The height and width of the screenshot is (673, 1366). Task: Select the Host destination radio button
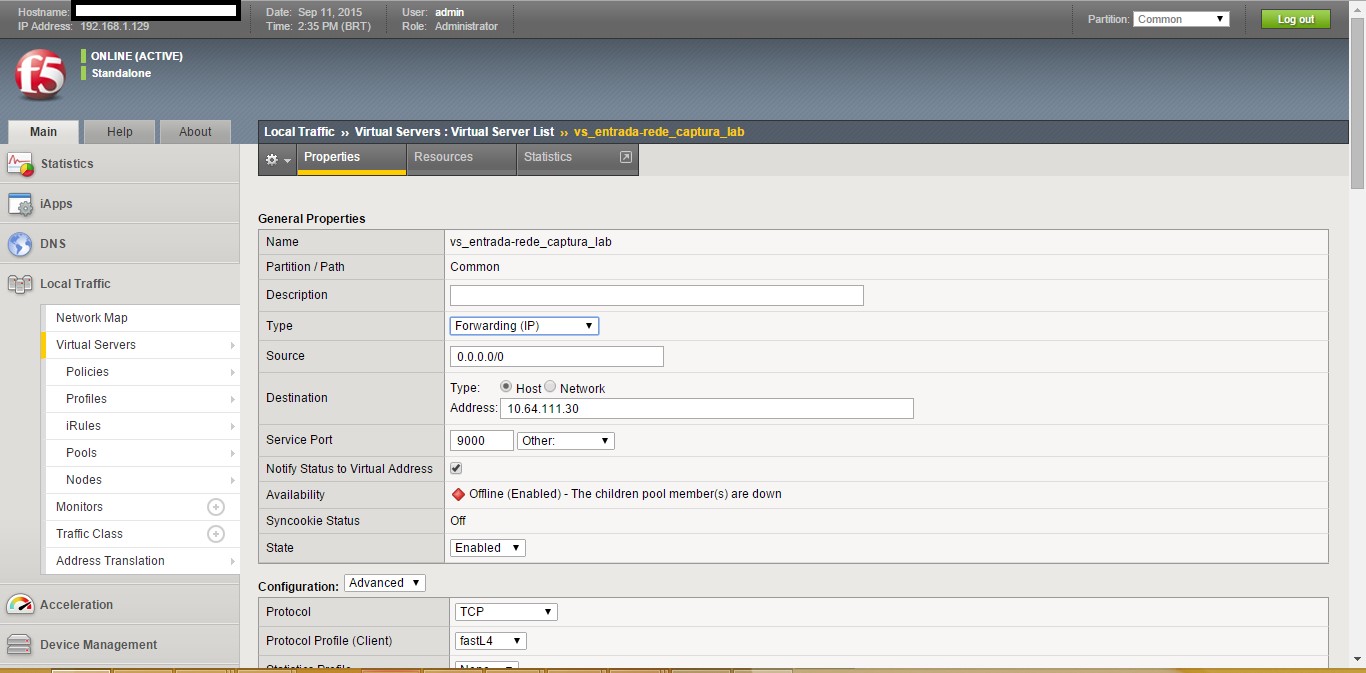[x=507, y=388]
